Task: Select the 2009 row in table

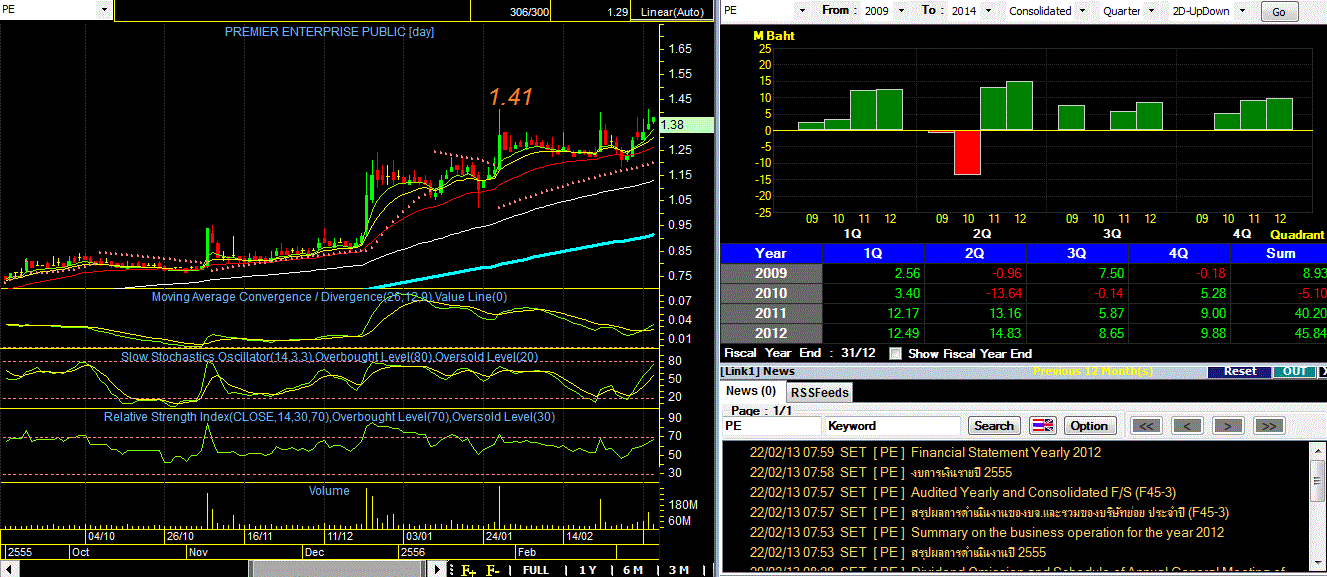Action: coord(1023,273)
